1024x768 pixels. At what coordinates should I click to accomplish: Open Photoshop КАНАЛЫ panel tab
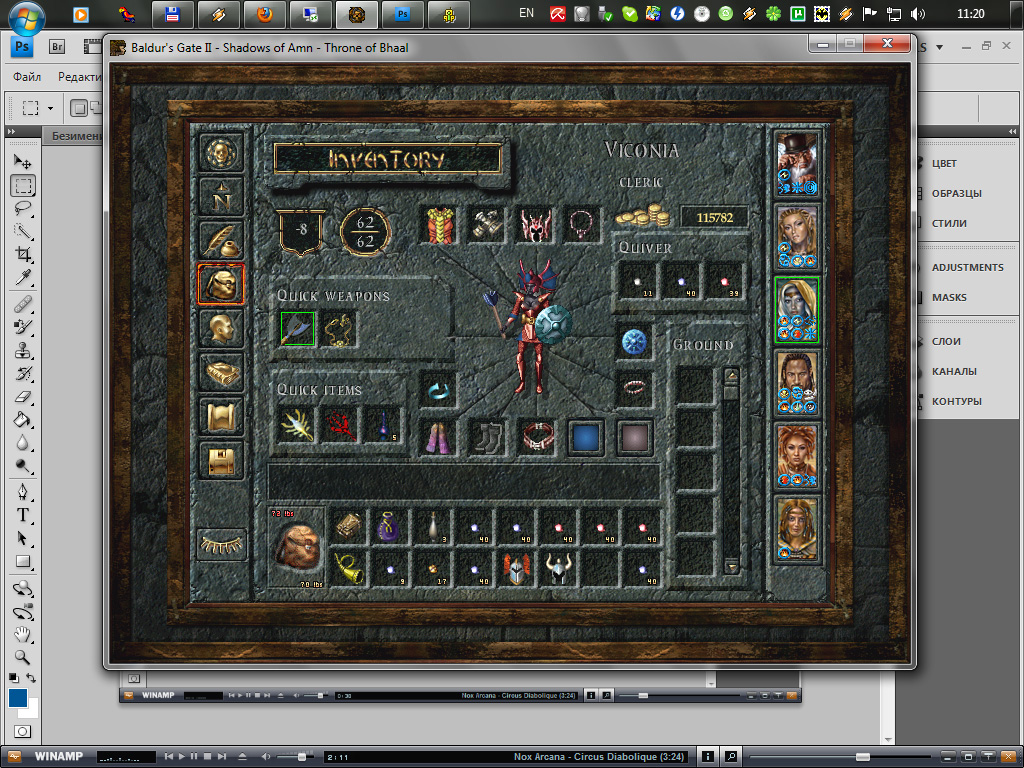pyautogui.click(x=953, y=371)
